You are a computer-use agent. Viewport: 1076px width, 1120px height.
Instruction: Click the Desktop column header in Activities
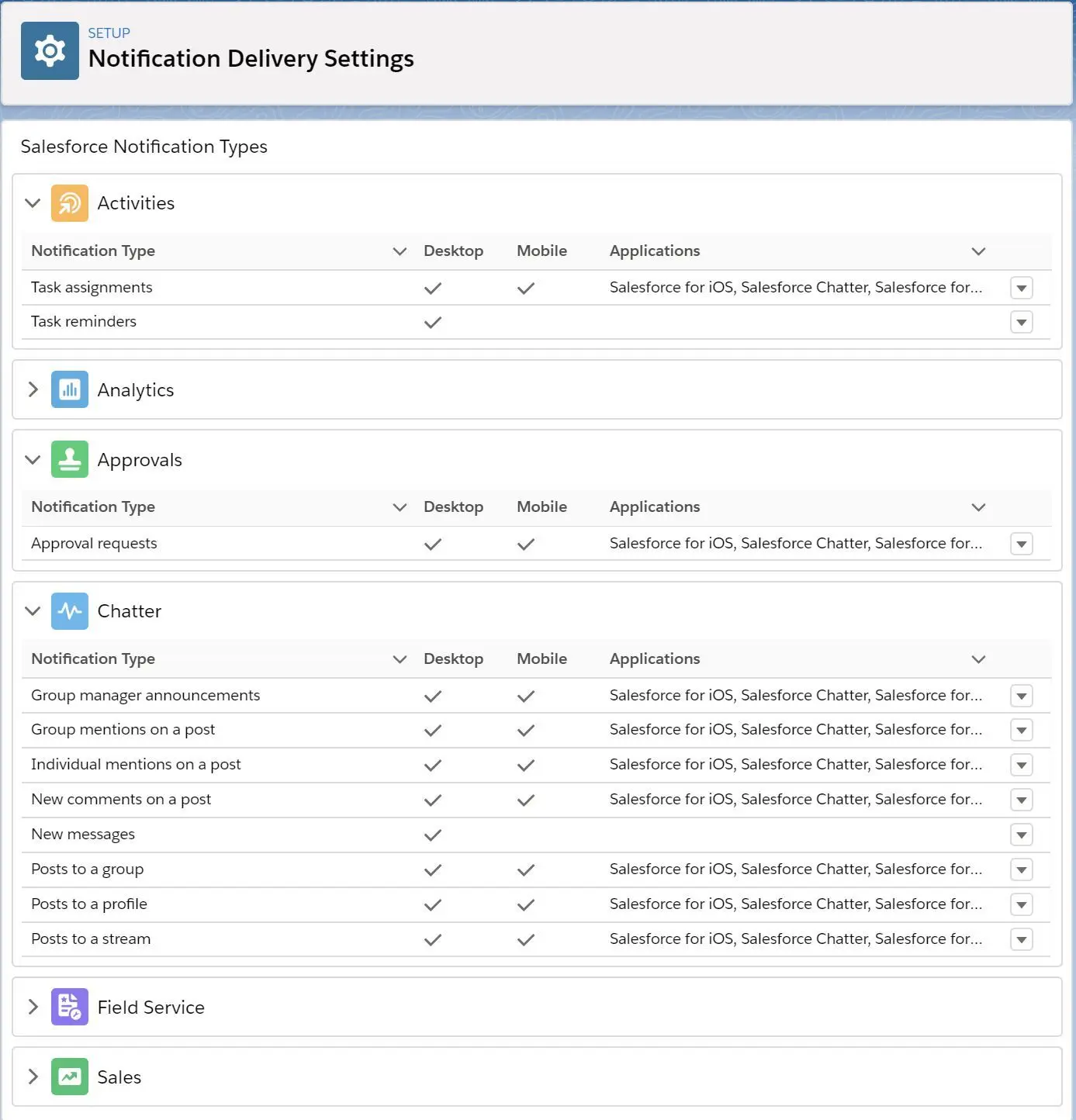tap(453, 251)
